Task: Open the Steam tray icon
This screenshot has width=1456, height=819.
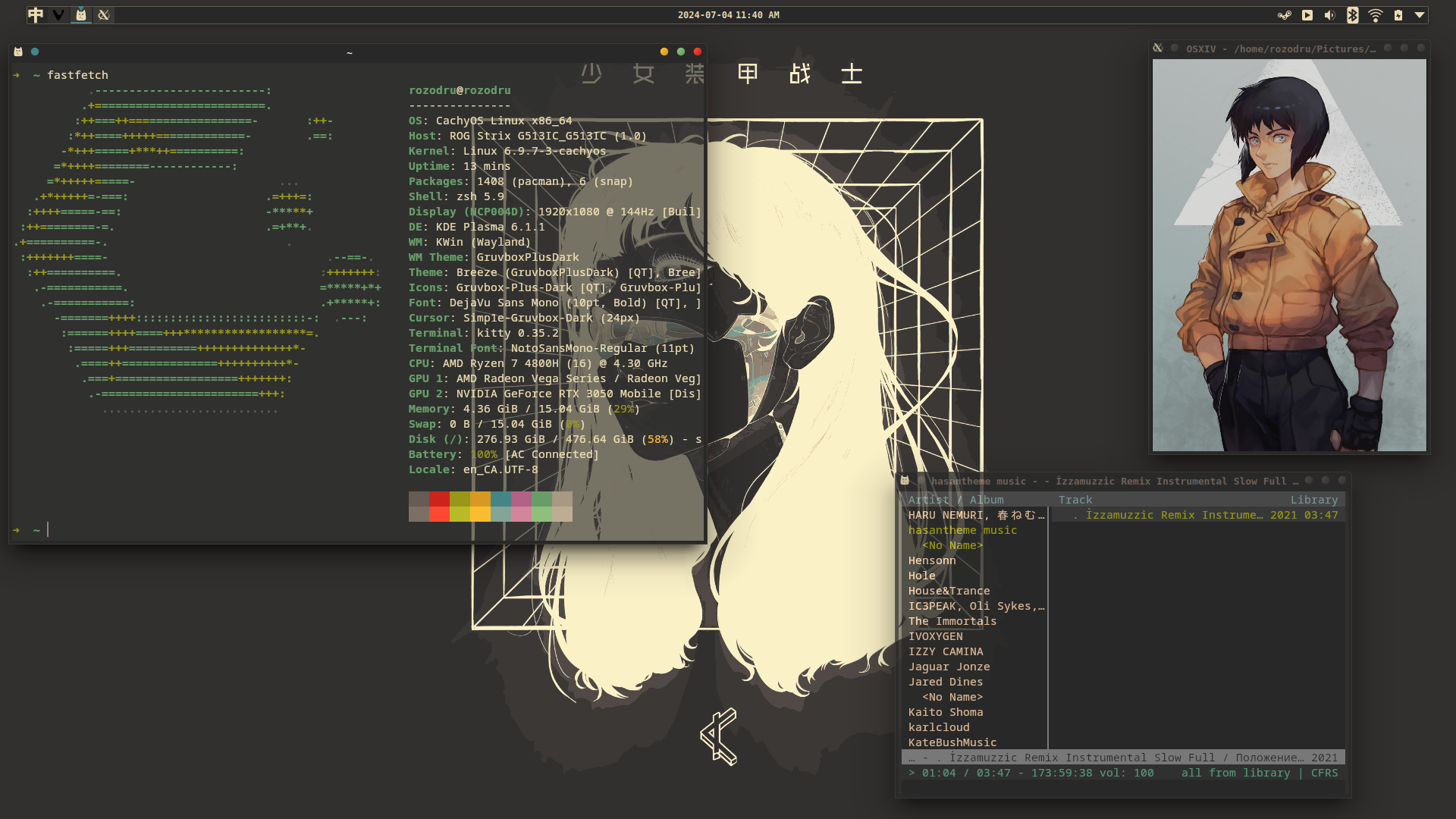Action: [x=1284, y=14]
